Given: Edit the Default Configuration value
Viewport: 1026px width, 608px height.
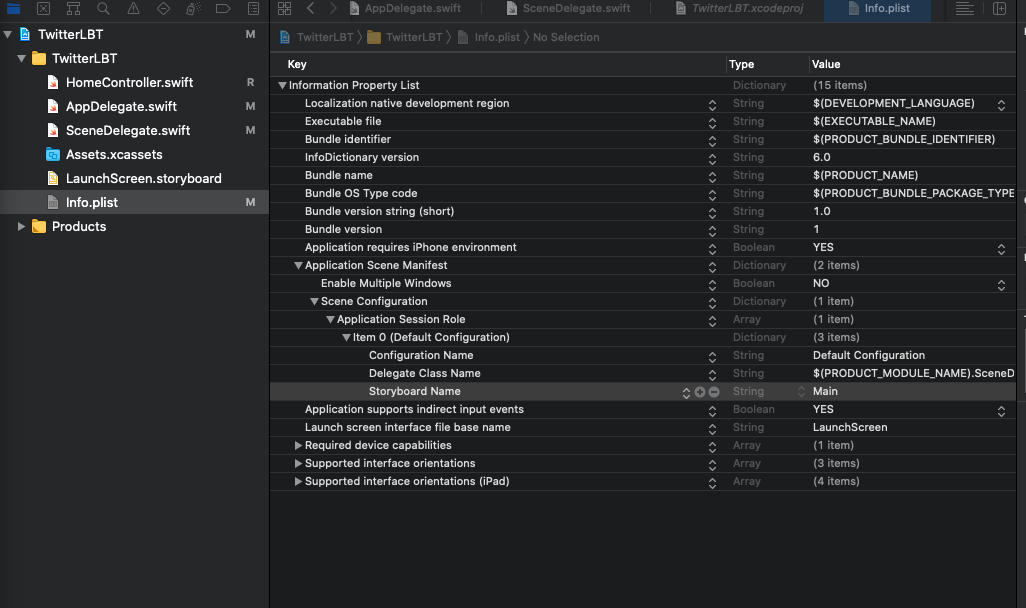Looking at the screenshot, I should point(869,355).
